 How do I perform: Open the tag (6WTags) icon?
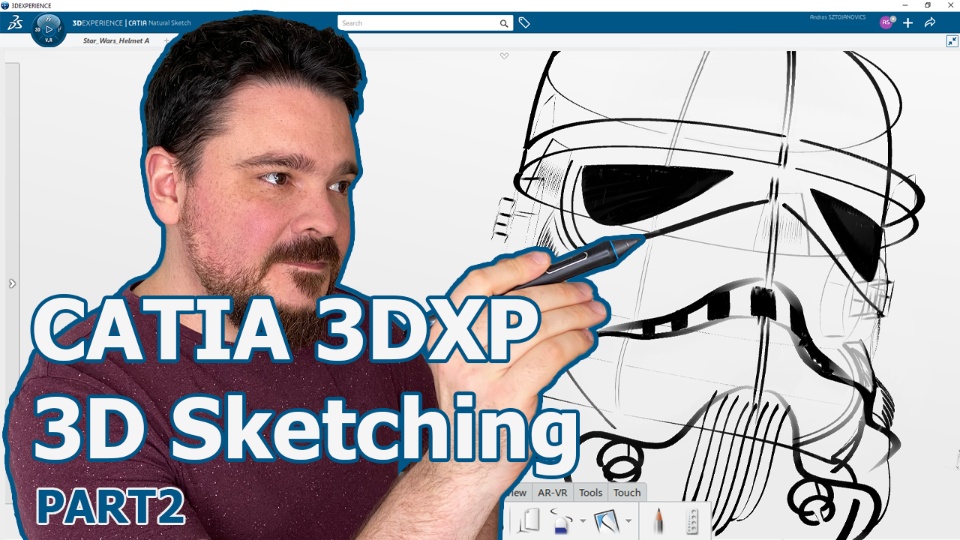point(524,23)
